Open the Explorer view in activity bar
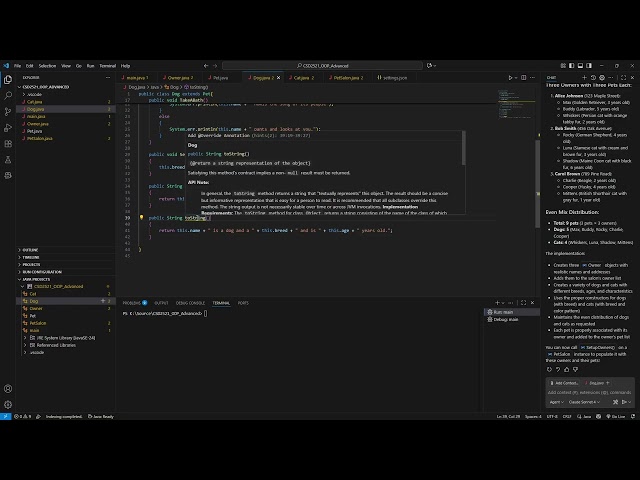The image size is (640, 480). (8, 80)
